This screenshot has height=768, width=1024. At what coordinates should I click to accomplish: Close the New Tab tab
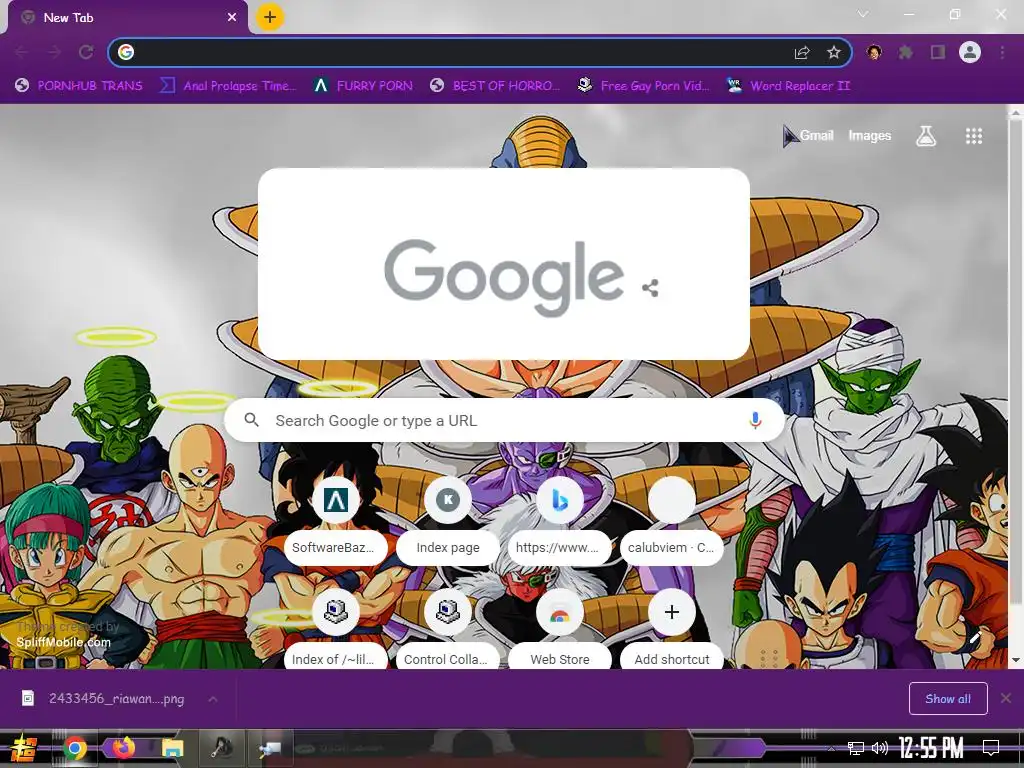232,18
